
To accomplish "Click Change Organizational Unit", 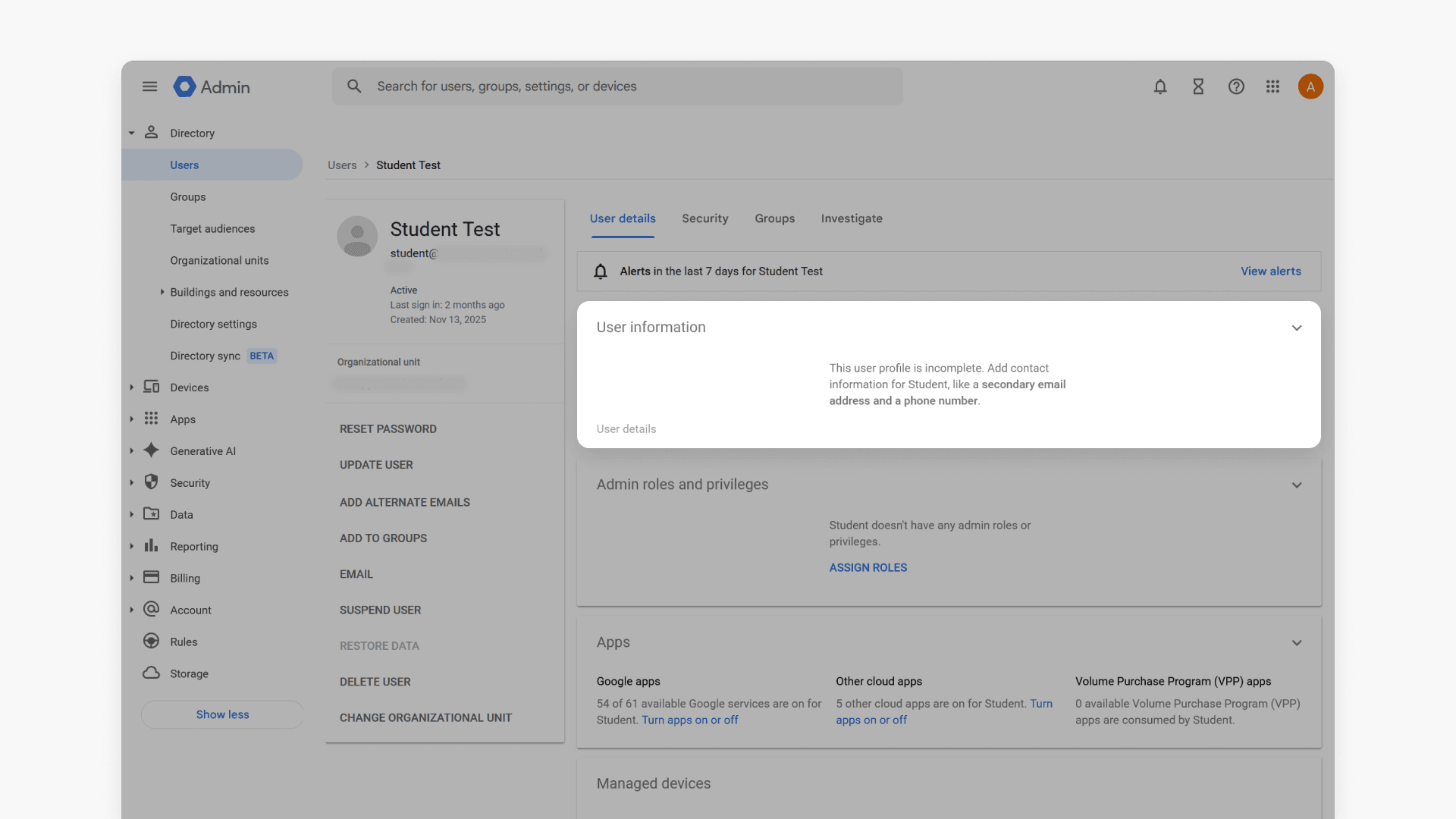I will (425, 717).
